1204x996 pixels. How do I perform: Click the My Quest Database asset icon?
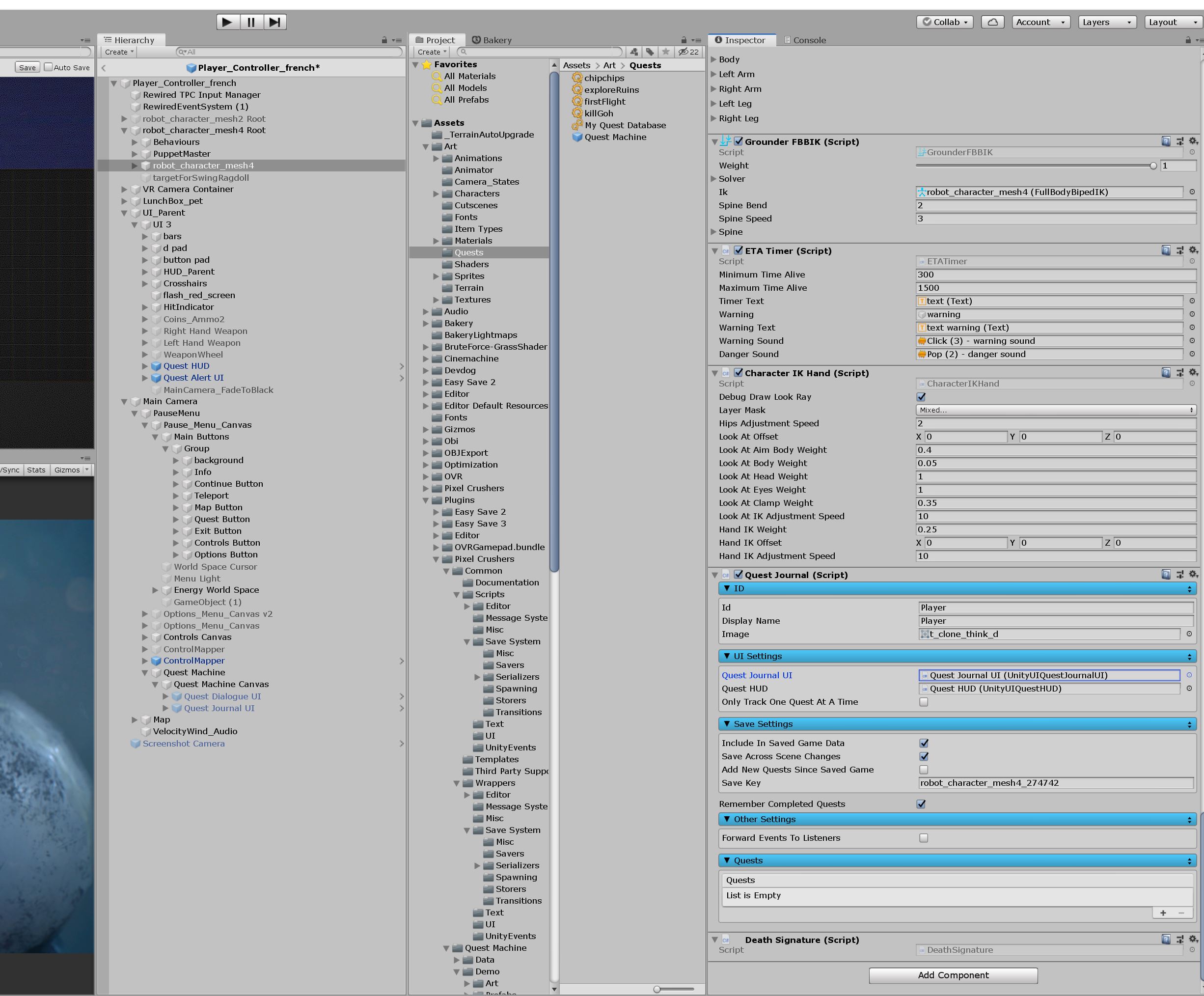pyautogui.click(x=579, y=123)
